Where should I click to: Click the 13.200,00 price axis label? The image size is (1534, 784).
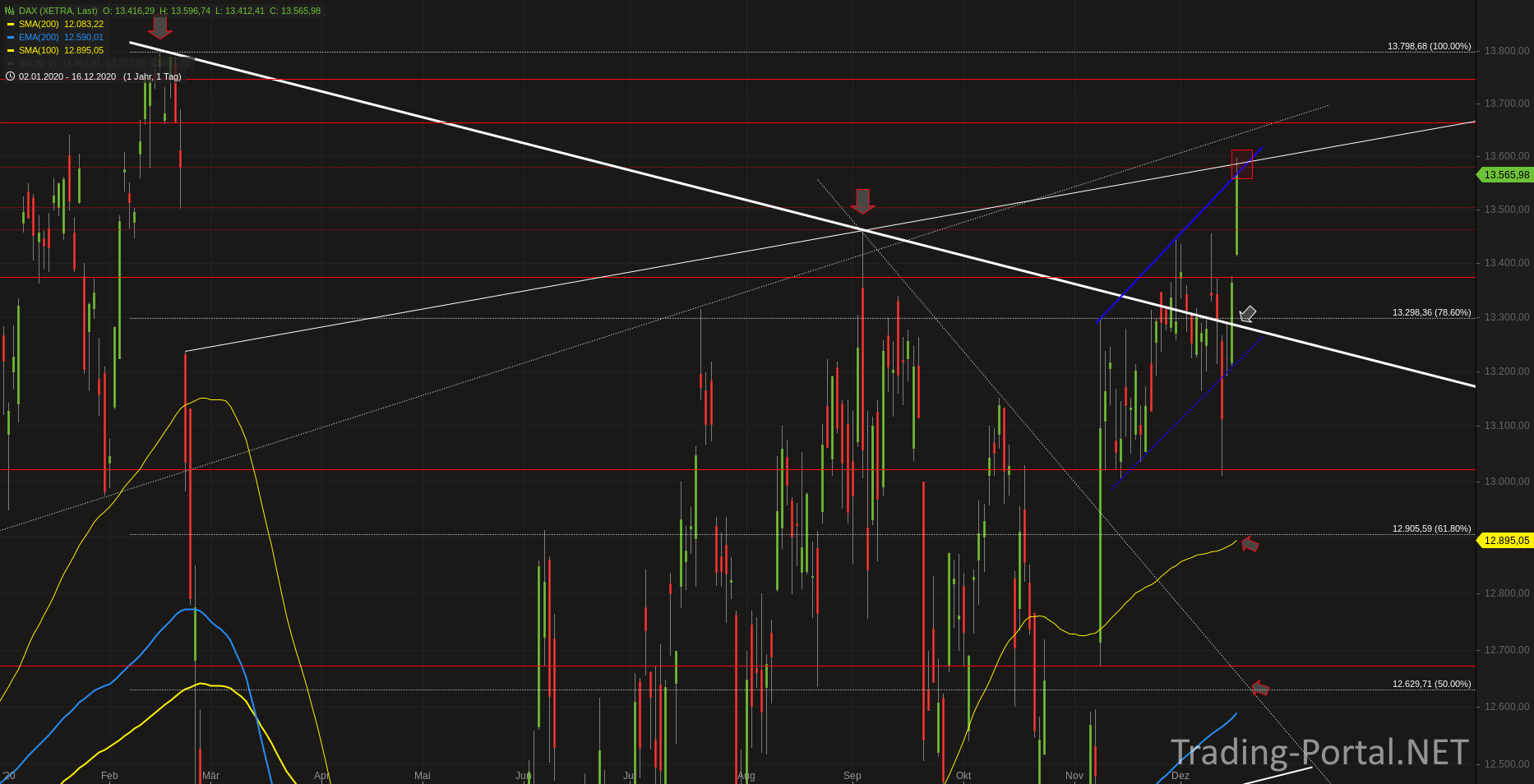1507,371
